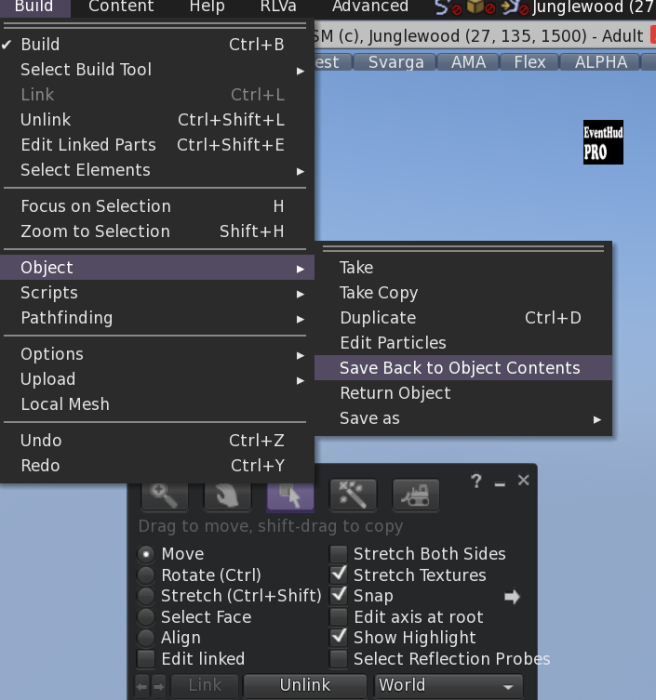The height and width of the screenshot is (700, 656).
Task: Click Save Back to Object Contents
Action: (x=459, y=368)
